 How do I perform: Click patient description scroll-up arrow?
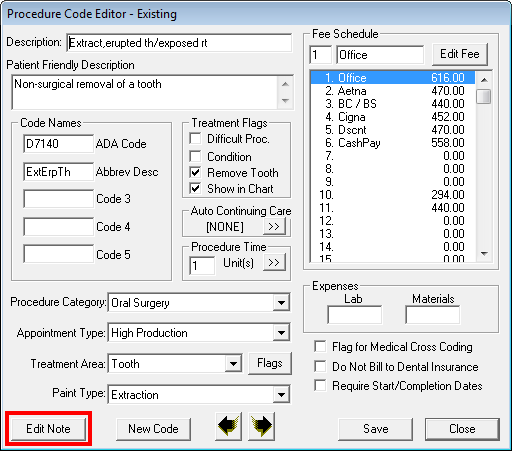click(285, 84)
